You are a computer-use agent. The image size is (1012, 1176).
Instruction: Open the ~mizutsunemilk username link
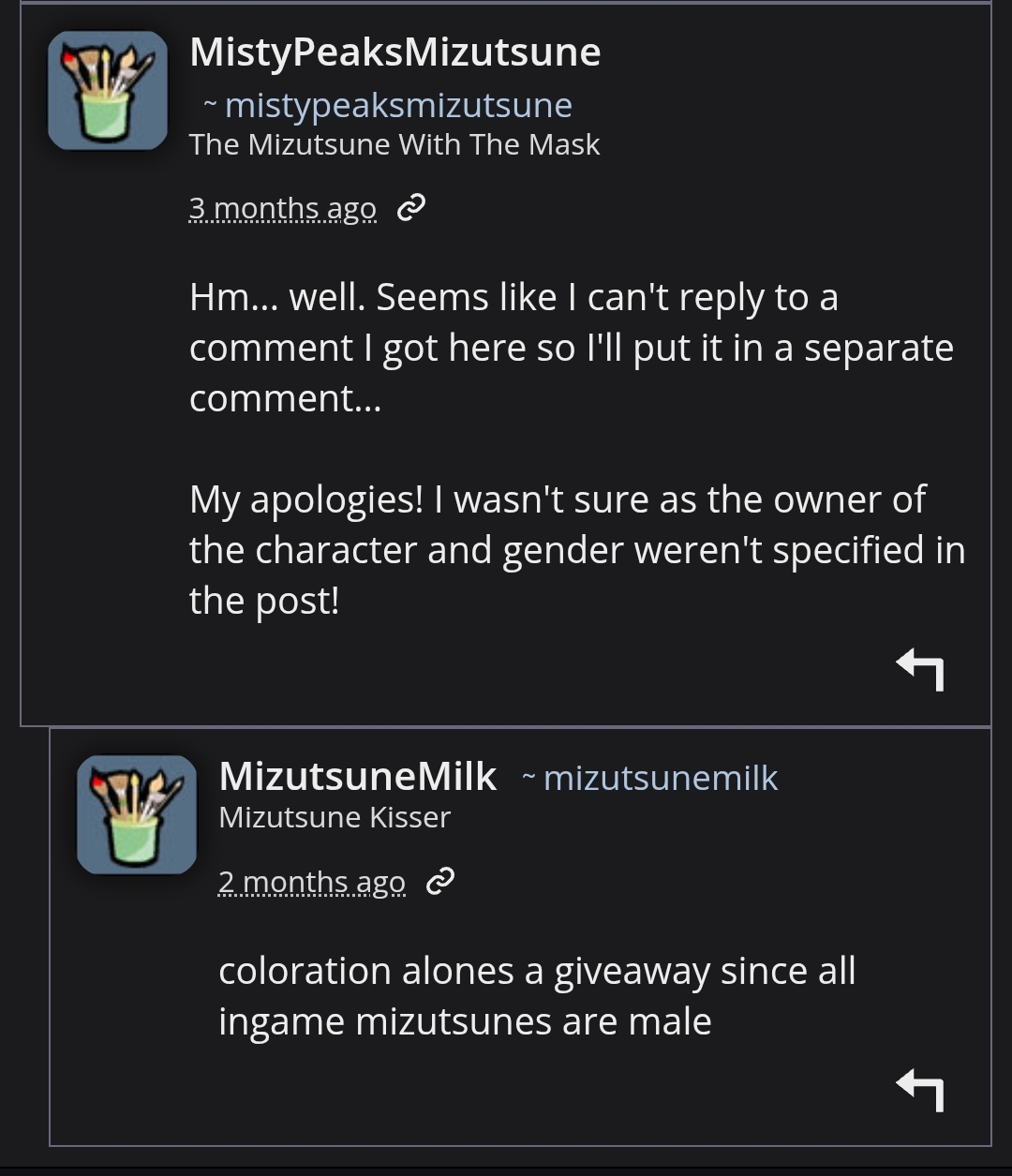tap(660, 778)
